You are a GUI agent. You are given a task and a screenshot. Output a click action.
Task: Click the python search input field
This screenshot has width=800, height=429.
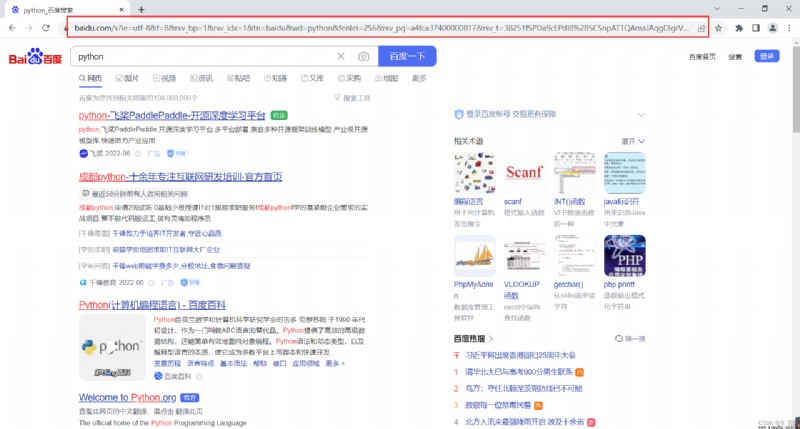[204, 56]
